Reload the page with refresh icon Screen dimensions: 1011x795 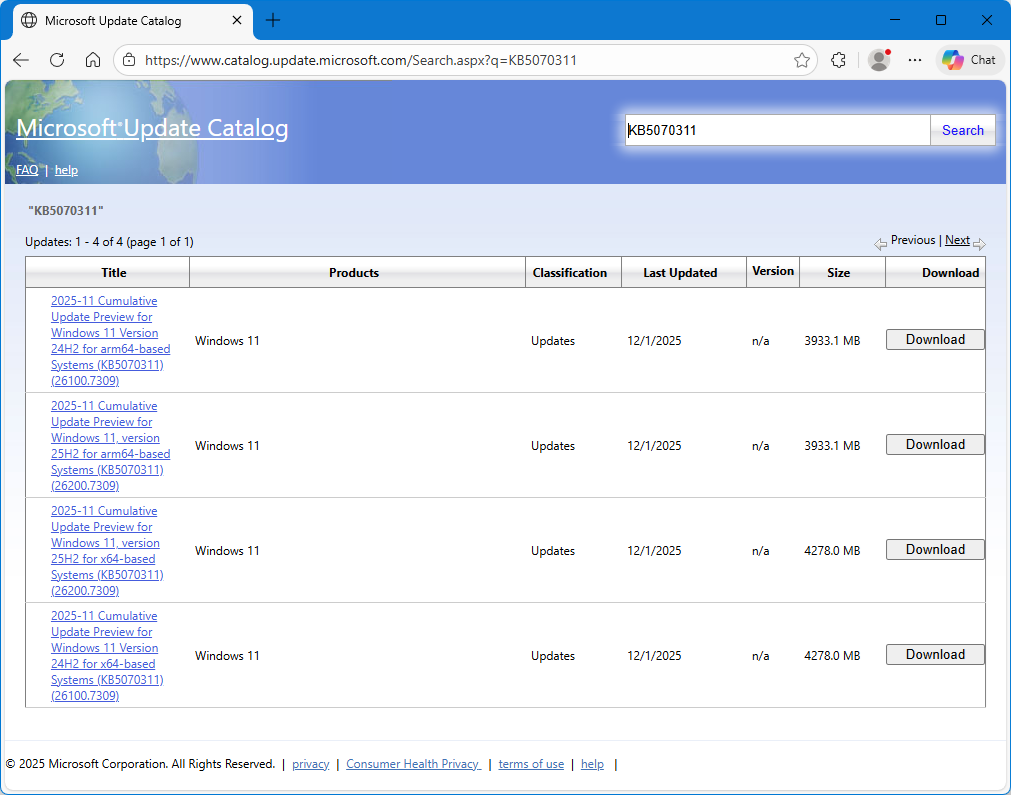[x=57, y=60]
